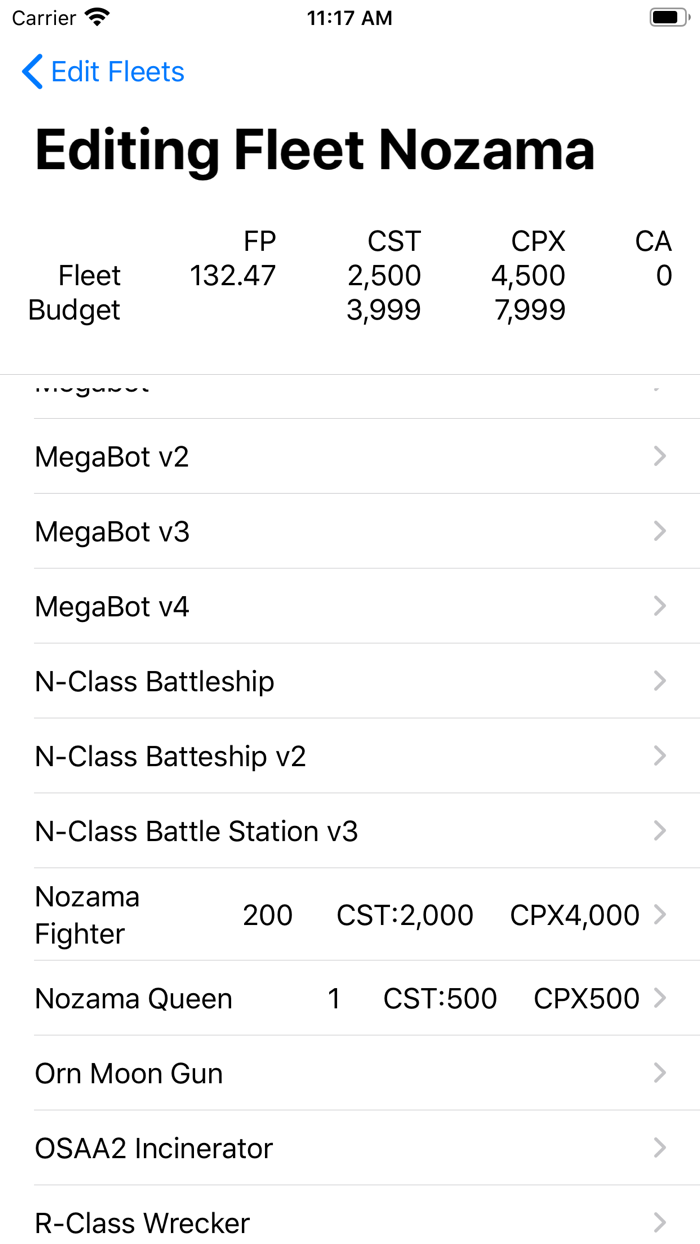This screenshot has height=1244, width=700.
Task: Select Orn Moon Gun
Action: click(x=129, y=1074)
